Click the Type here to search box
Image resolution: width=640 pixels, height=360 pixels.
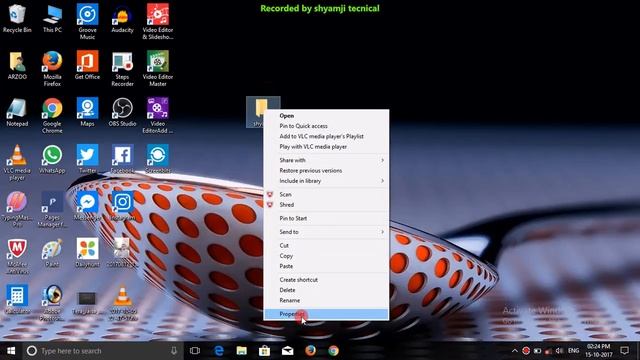pyautogui.click(x=103, y=351)
